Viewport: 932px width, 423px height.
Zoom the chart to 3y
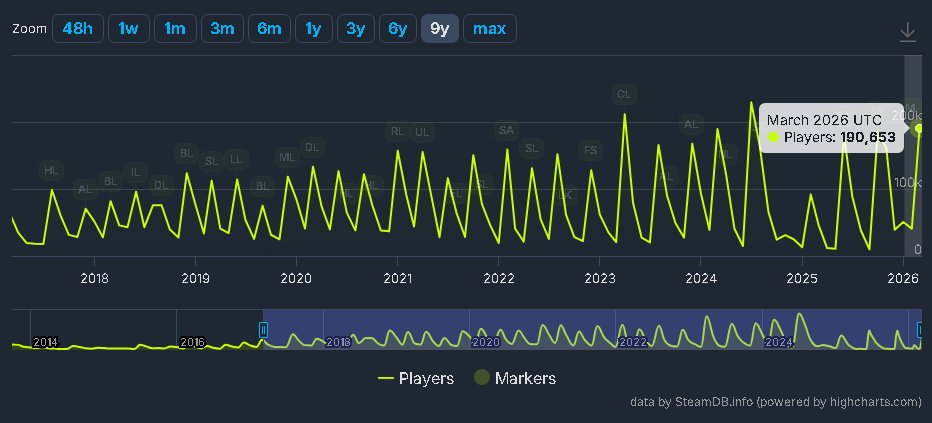click(355, 29)
